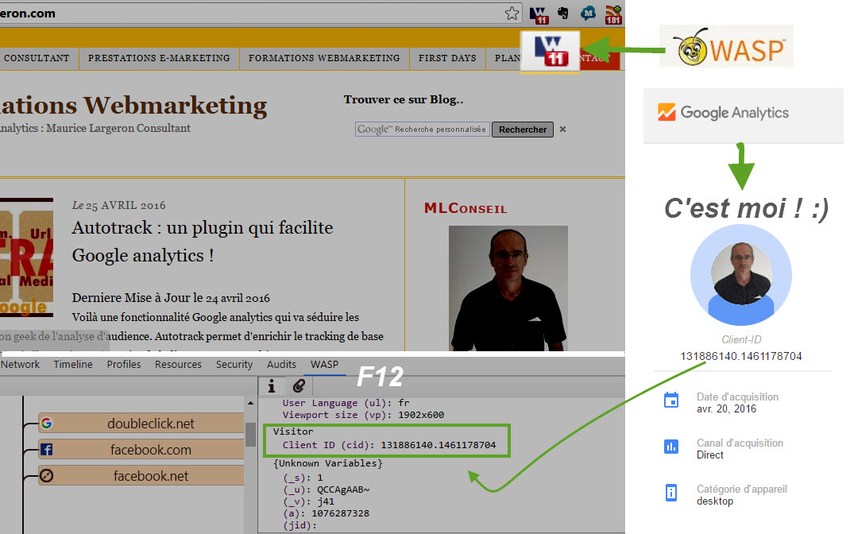Viewport: 850px width, 534px height.
Task: Click scrollbar up arrow in tree pane
Action: tap(250, 403)
